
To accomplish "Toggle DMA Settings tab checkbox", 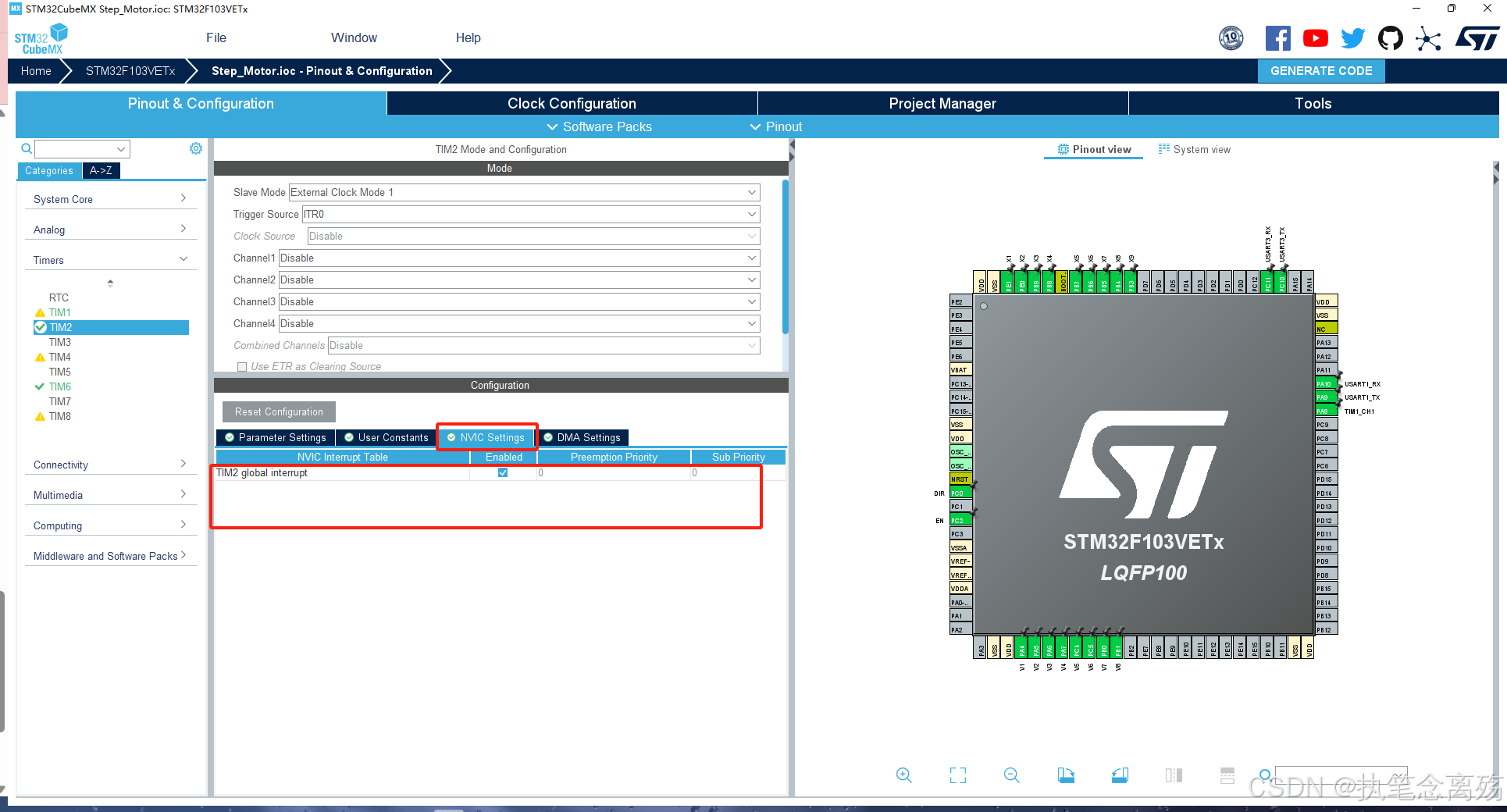I will pos(550,437).
